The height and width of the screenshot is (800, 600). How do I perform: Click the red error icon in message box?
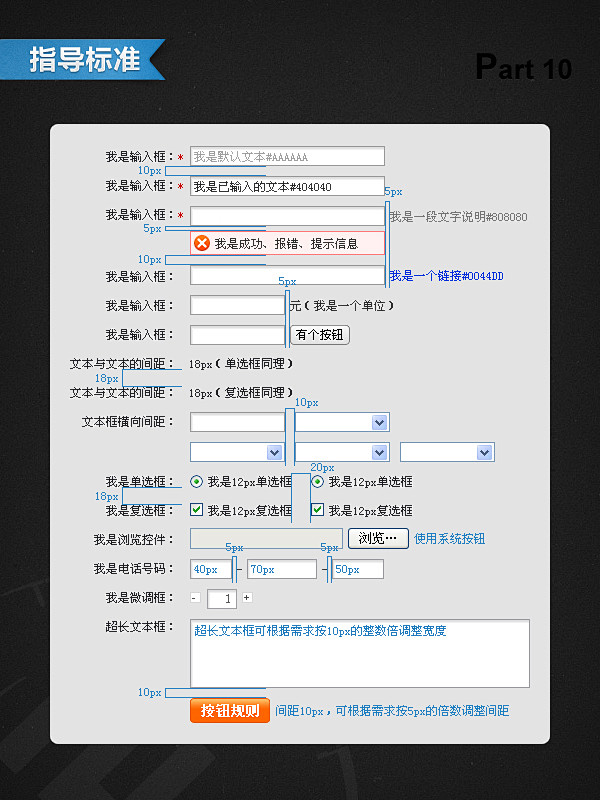[202, 243]
